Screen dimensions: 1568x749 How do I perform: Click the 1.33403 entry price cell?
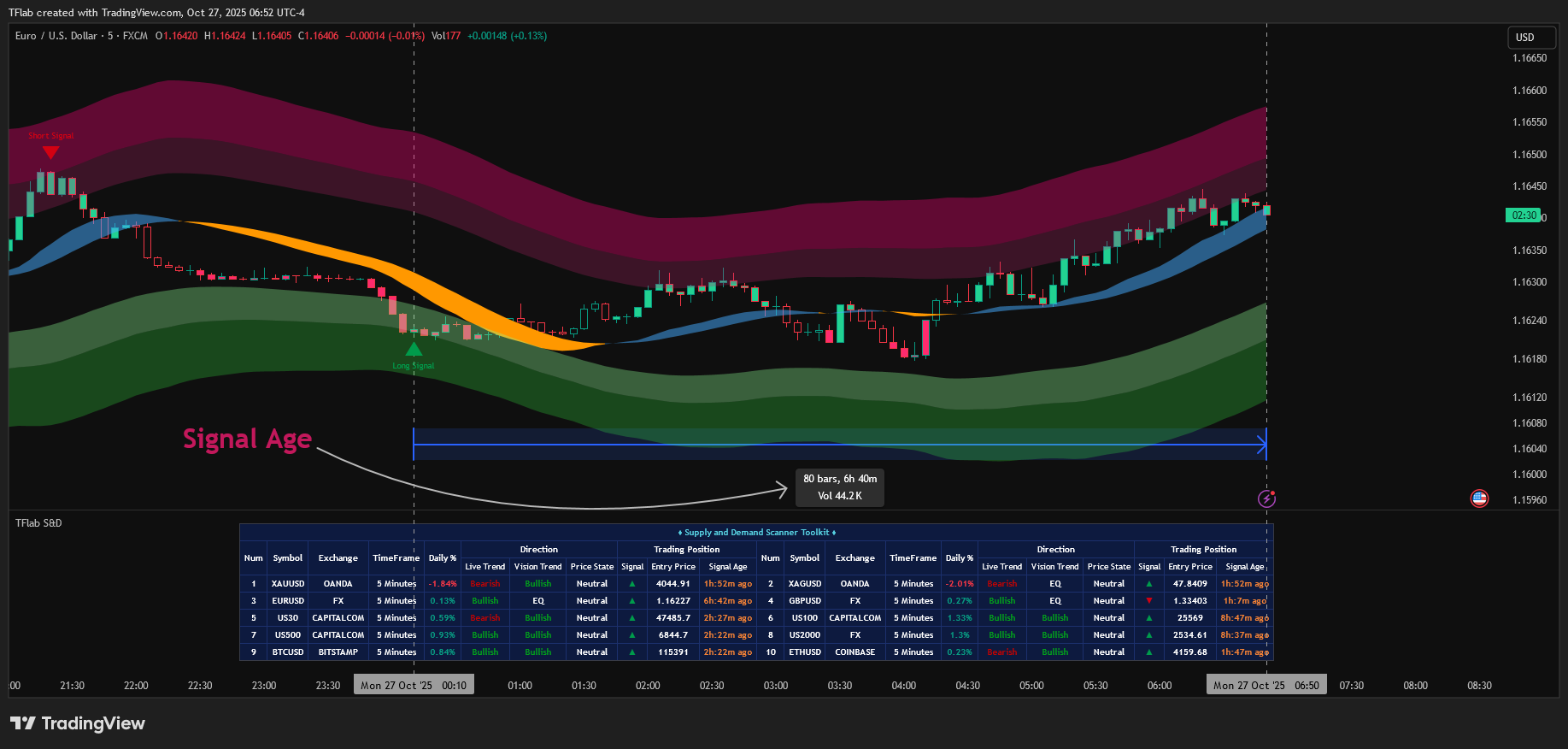(1190, 601)
